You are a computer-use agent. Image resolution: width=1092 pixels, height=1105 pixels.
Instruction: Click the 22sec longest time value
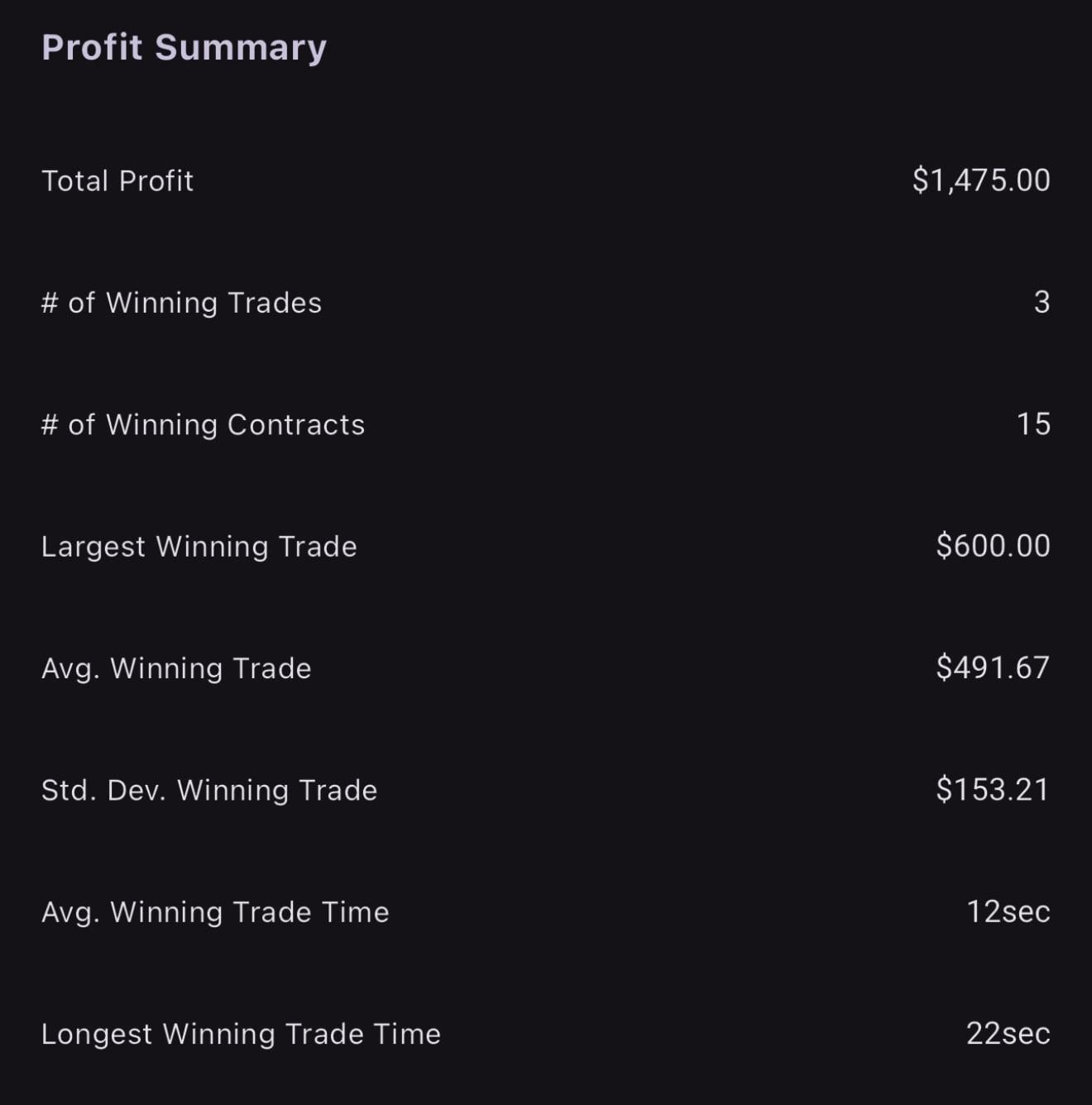point(1008,1033)
